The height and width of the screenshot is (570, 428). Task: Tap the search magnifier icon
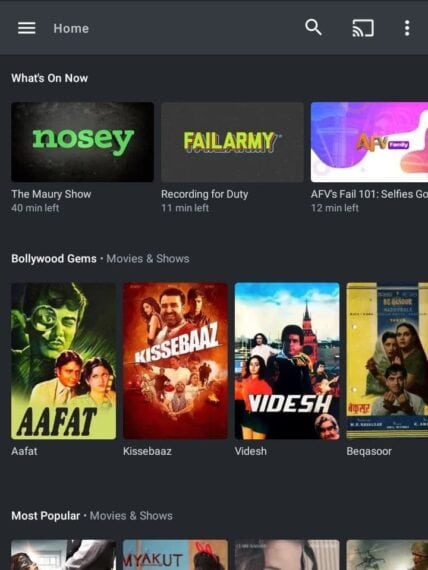(x=313, y=27)
